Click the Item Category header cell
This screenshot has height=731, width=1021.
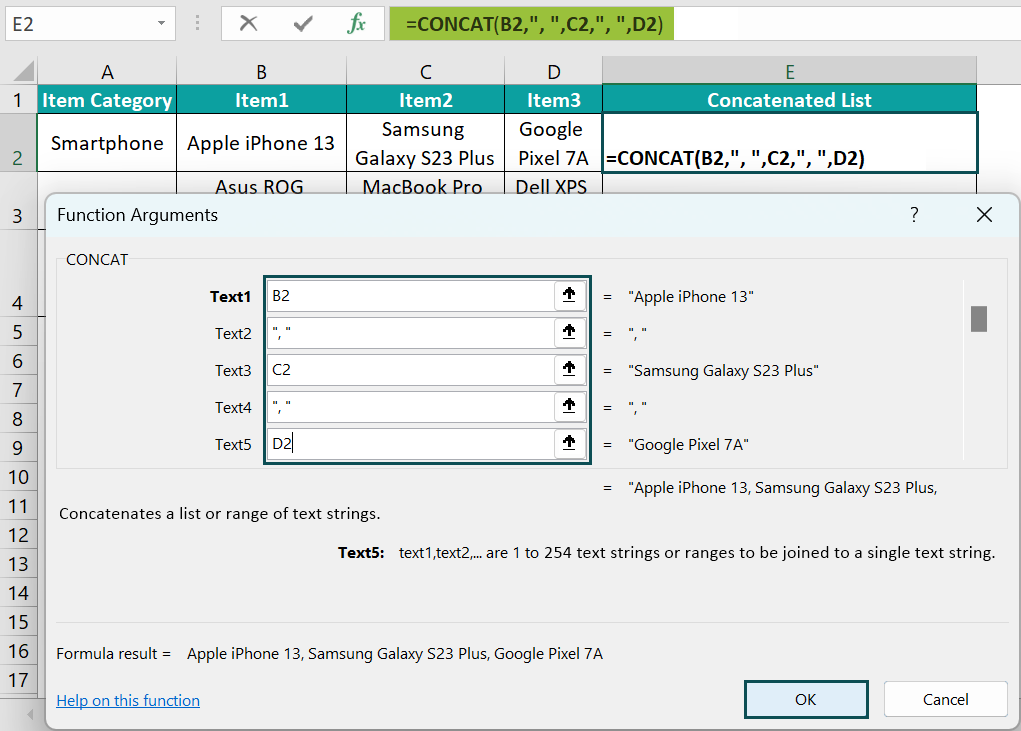click(107, 100)
